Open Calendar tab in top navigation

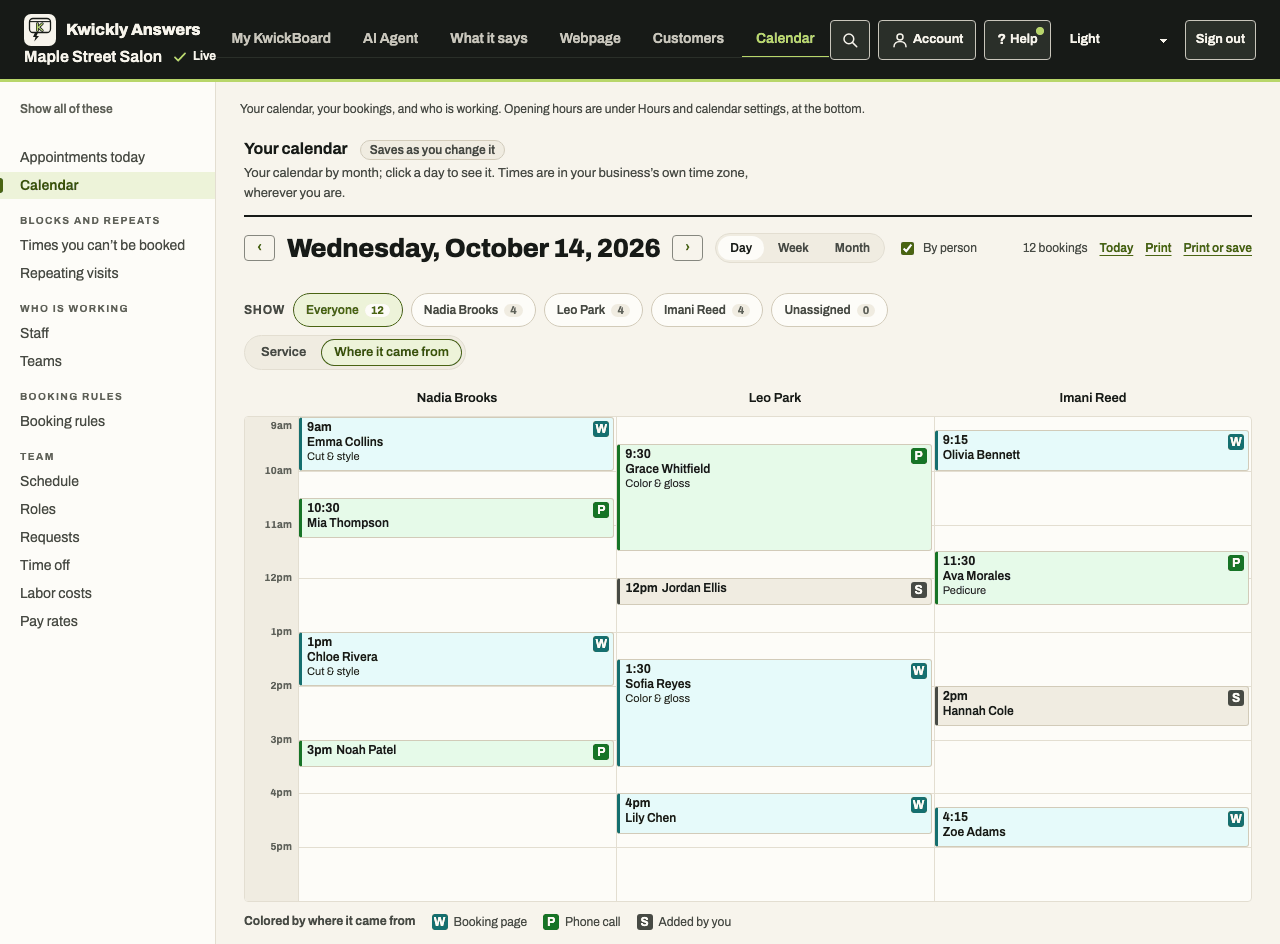pyautogui.click(x=785, y=38)
